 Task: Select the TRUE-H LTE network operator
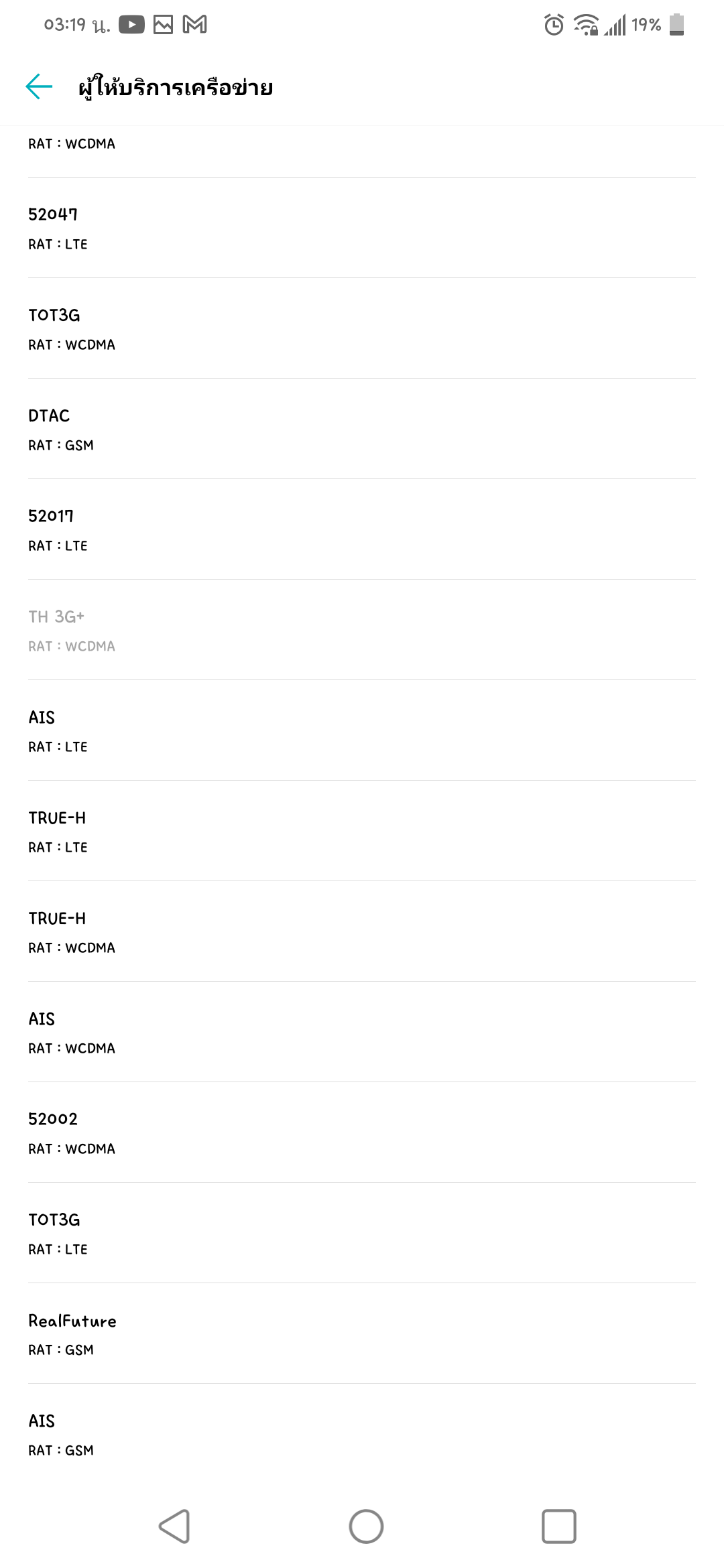coord(362,831)
